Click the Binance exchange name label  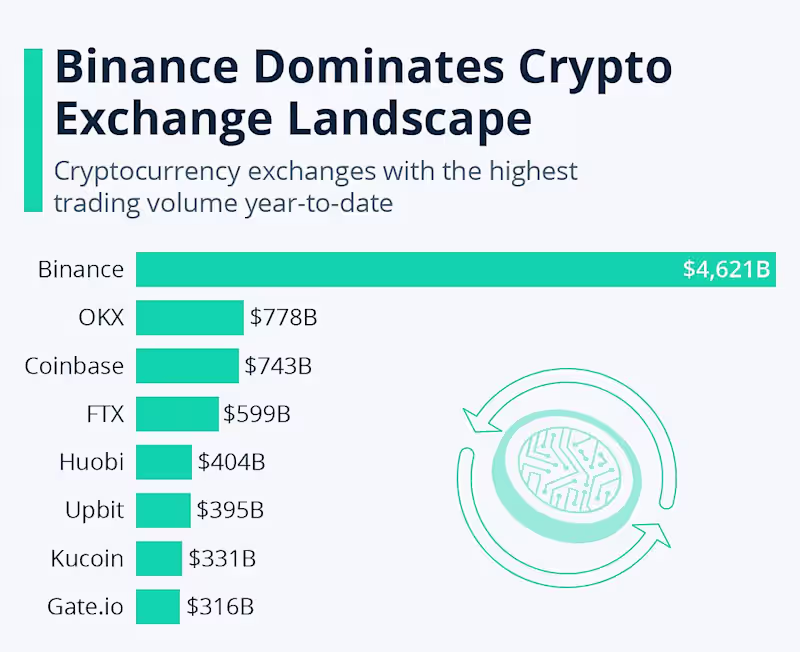click(81, 270)
